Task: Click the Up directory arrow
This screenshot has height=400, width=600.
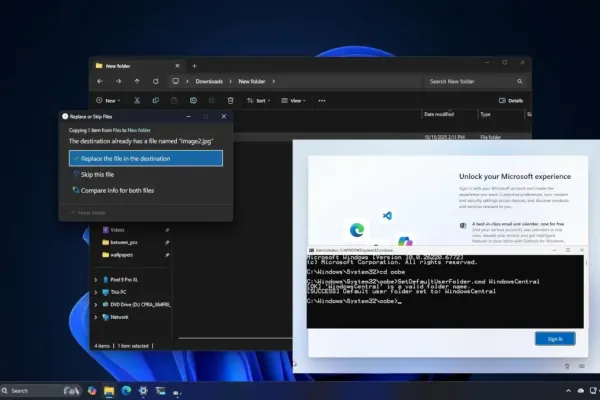Action: point(137,81)
